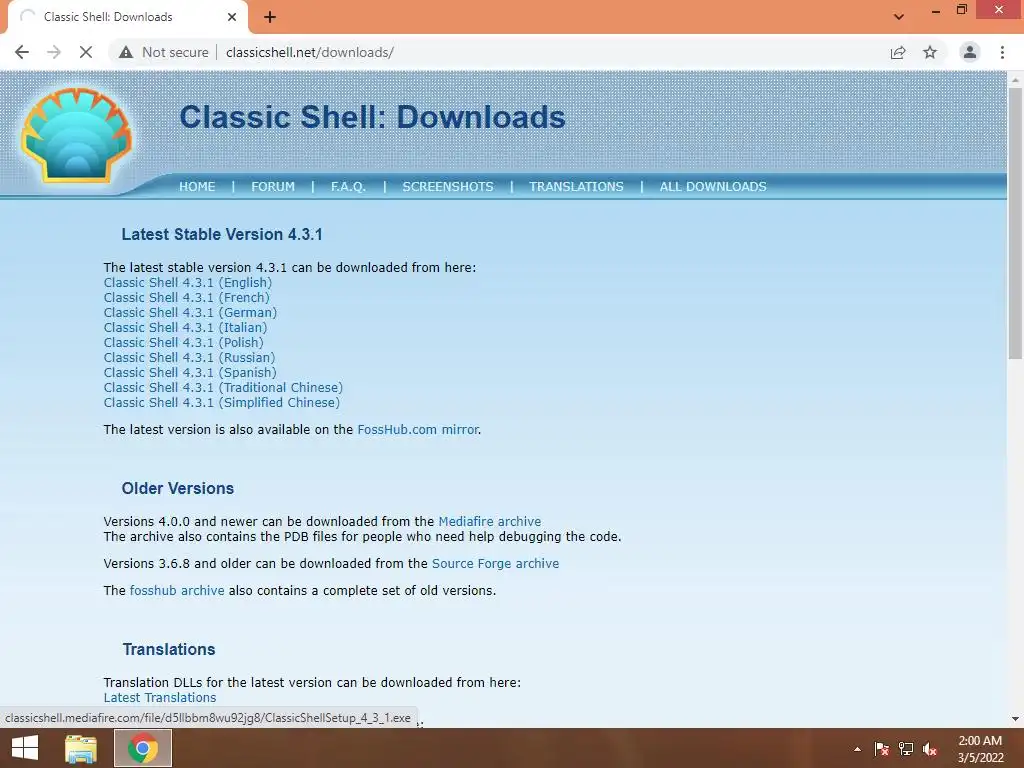
Task: Close the Classic Shell: Downloads tab
Action: coord(232,17)
